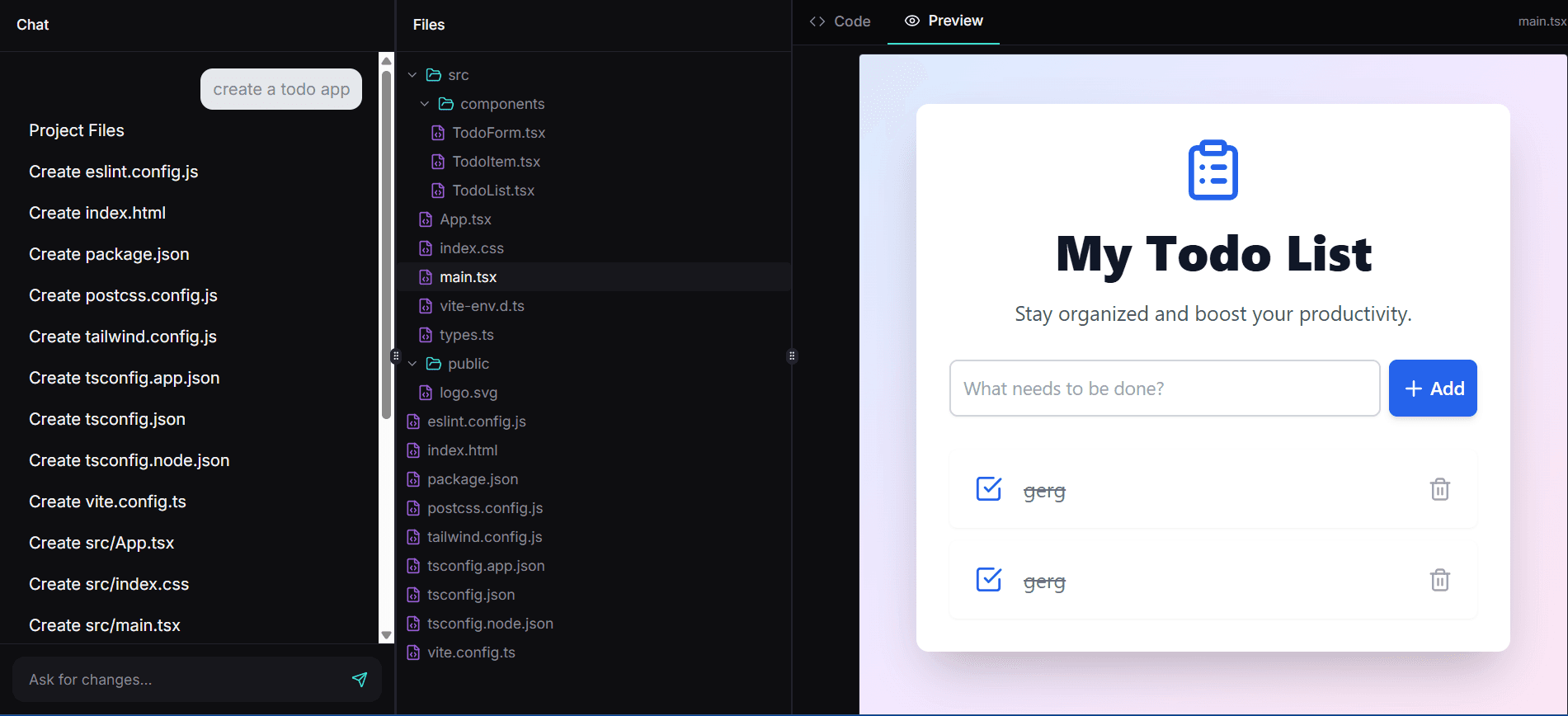Click the clipboard logo above My Todo List

[1212, 170]
